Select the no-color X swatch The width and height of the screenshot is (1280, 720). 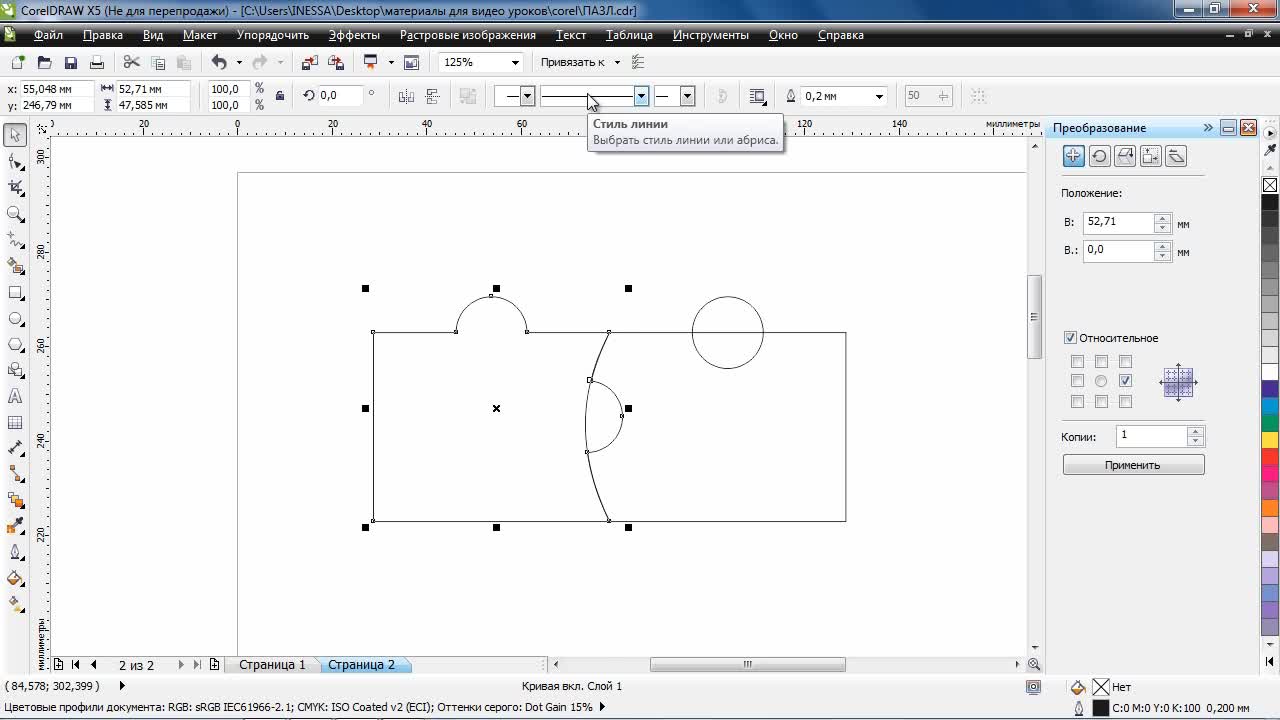1270,185
